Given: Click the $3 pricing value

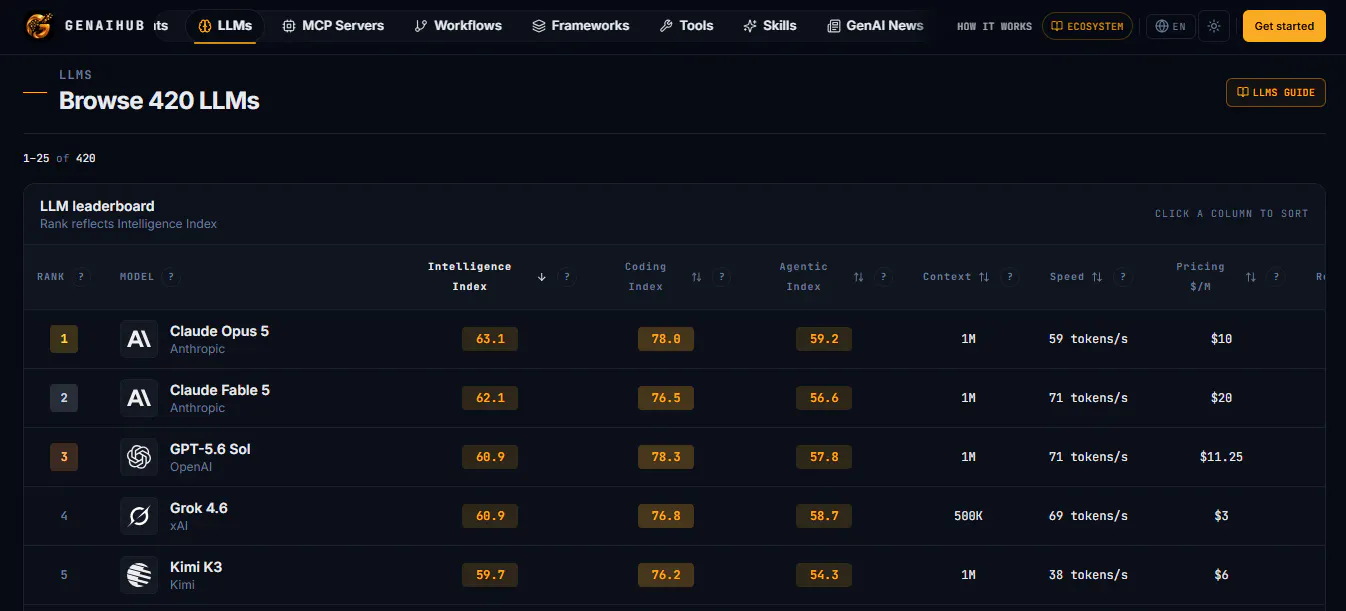Looking at the screenshot, I should [1221, 516].
